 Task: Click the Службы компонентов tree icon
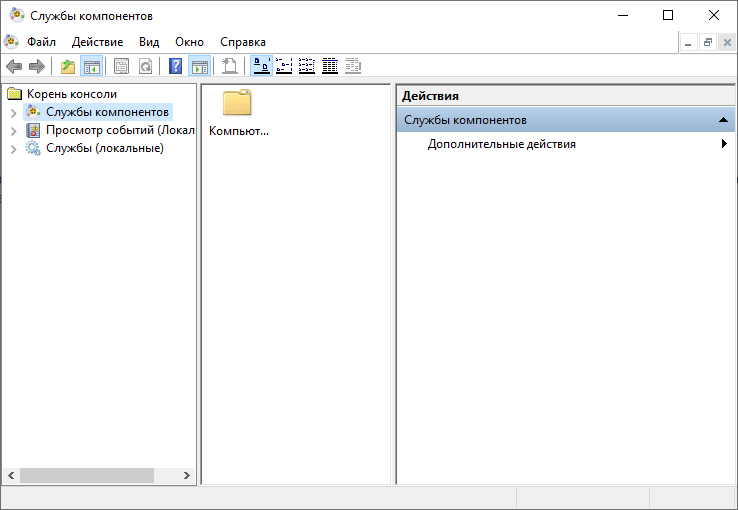click(33, 112)
